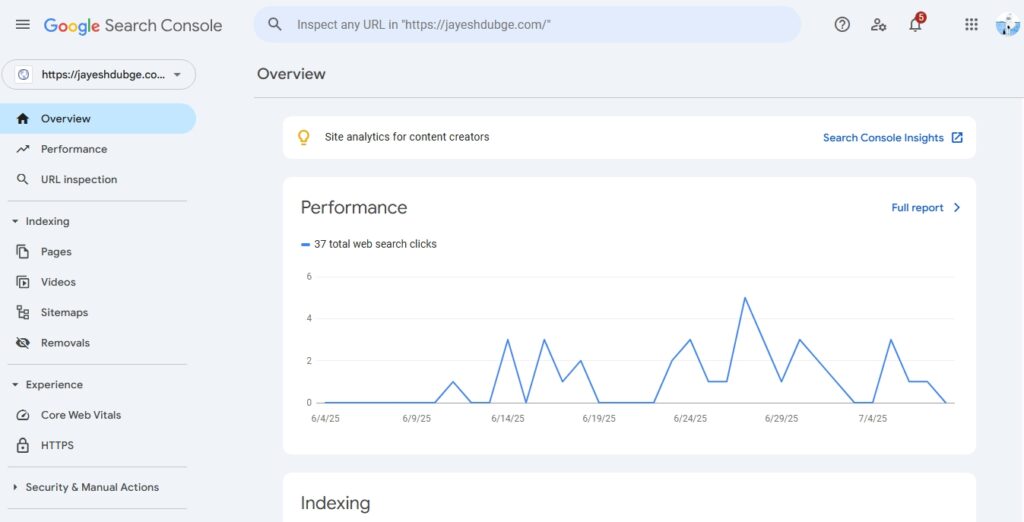Click the Google Search Console logo
The image size is (1024, 522).
tap(133, 25)
